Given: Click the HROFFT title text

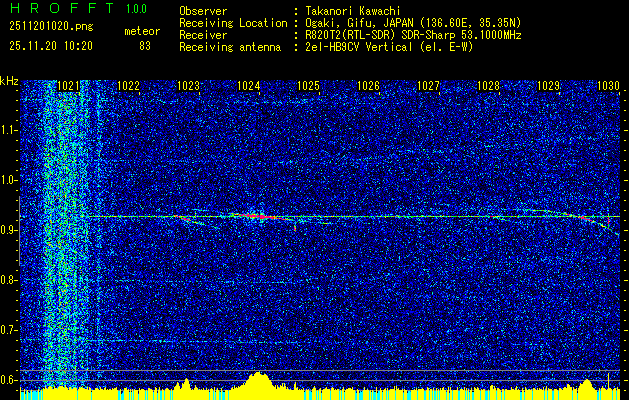Looking at the screenshot, I should 61,8.
